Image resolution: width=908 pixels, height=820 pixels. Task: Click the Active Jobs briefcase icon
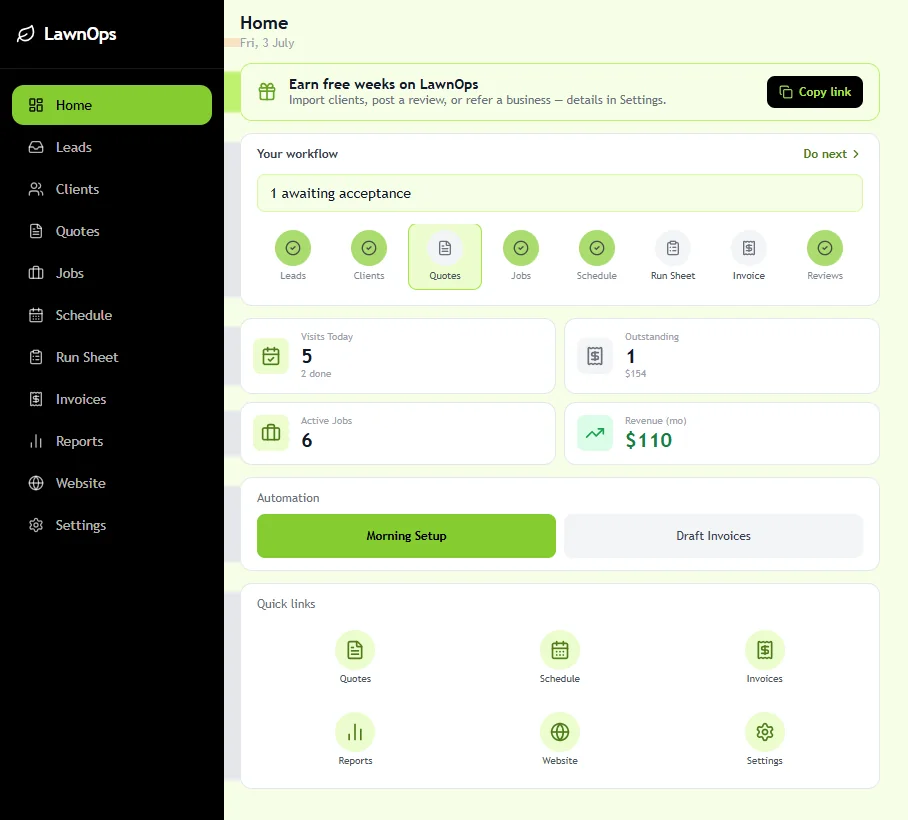[x=271, y=433]
